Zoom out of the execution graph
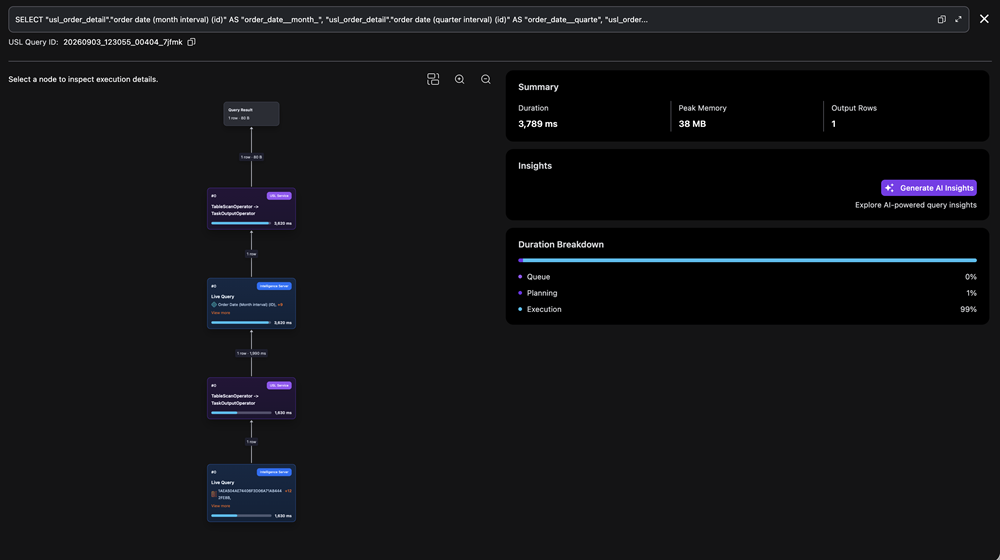Viewport: 1000px width, 560px height. [486, 79]
